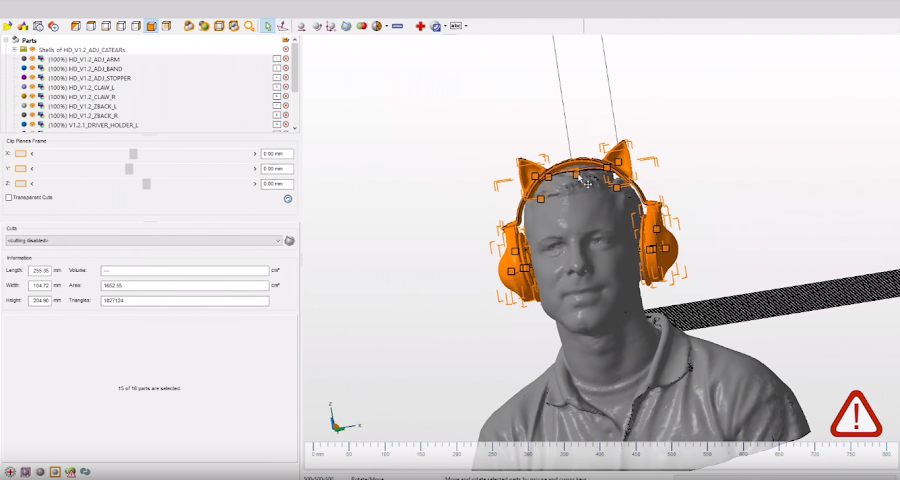Click the Y clip plane slider handle
This screenshot has height=480, width=900.
pos(129,168)
